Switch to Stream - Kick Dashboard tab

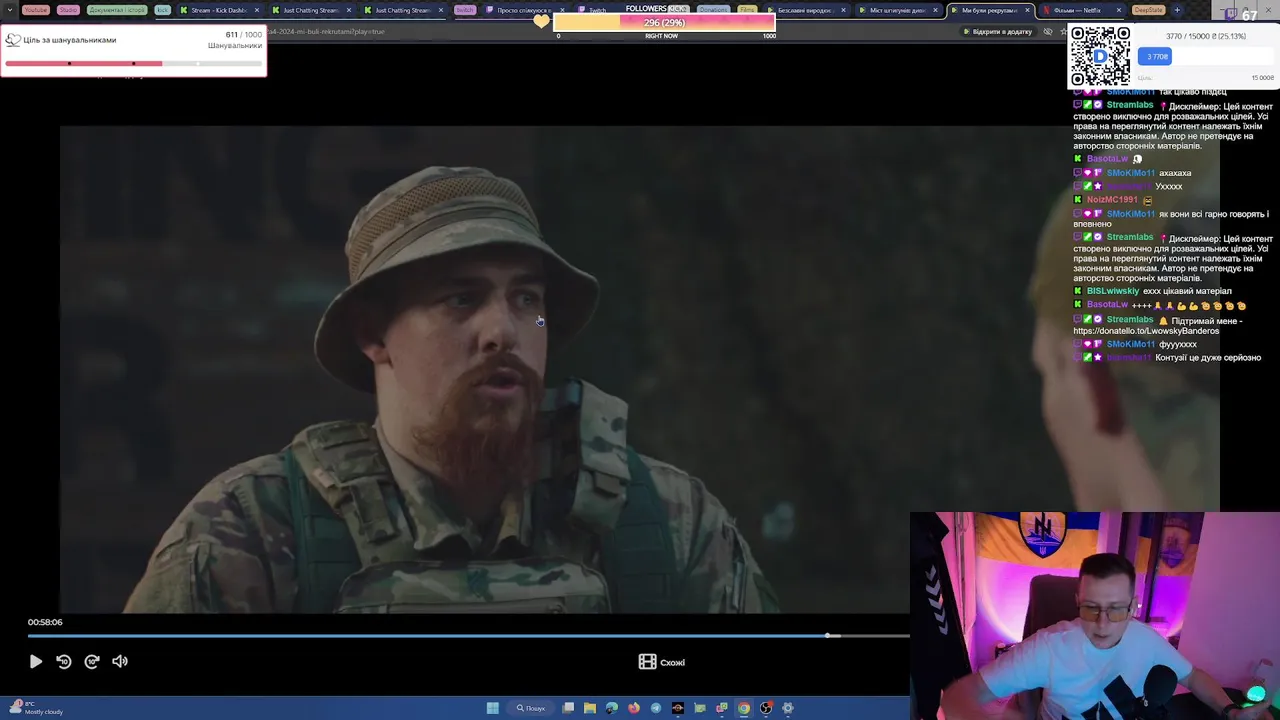[x=218, y=10]
